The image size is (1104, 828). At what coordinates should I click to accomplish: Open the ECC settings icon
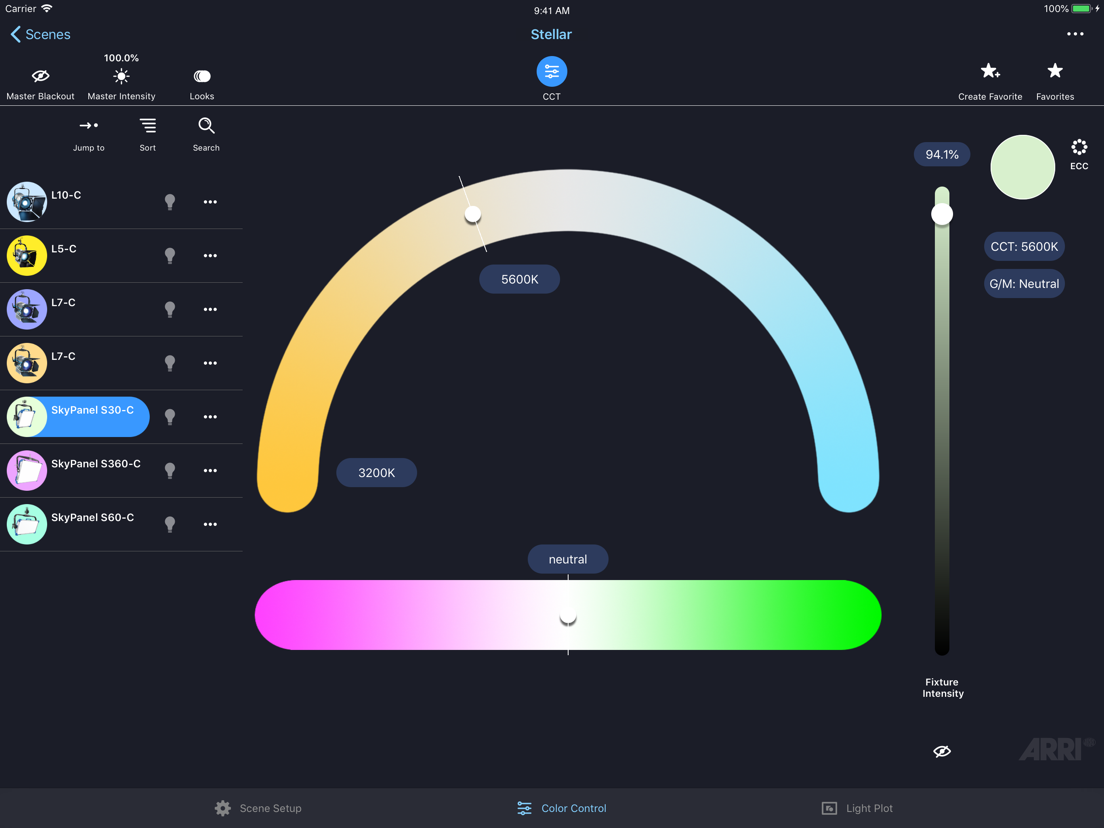coord(1079,147)
